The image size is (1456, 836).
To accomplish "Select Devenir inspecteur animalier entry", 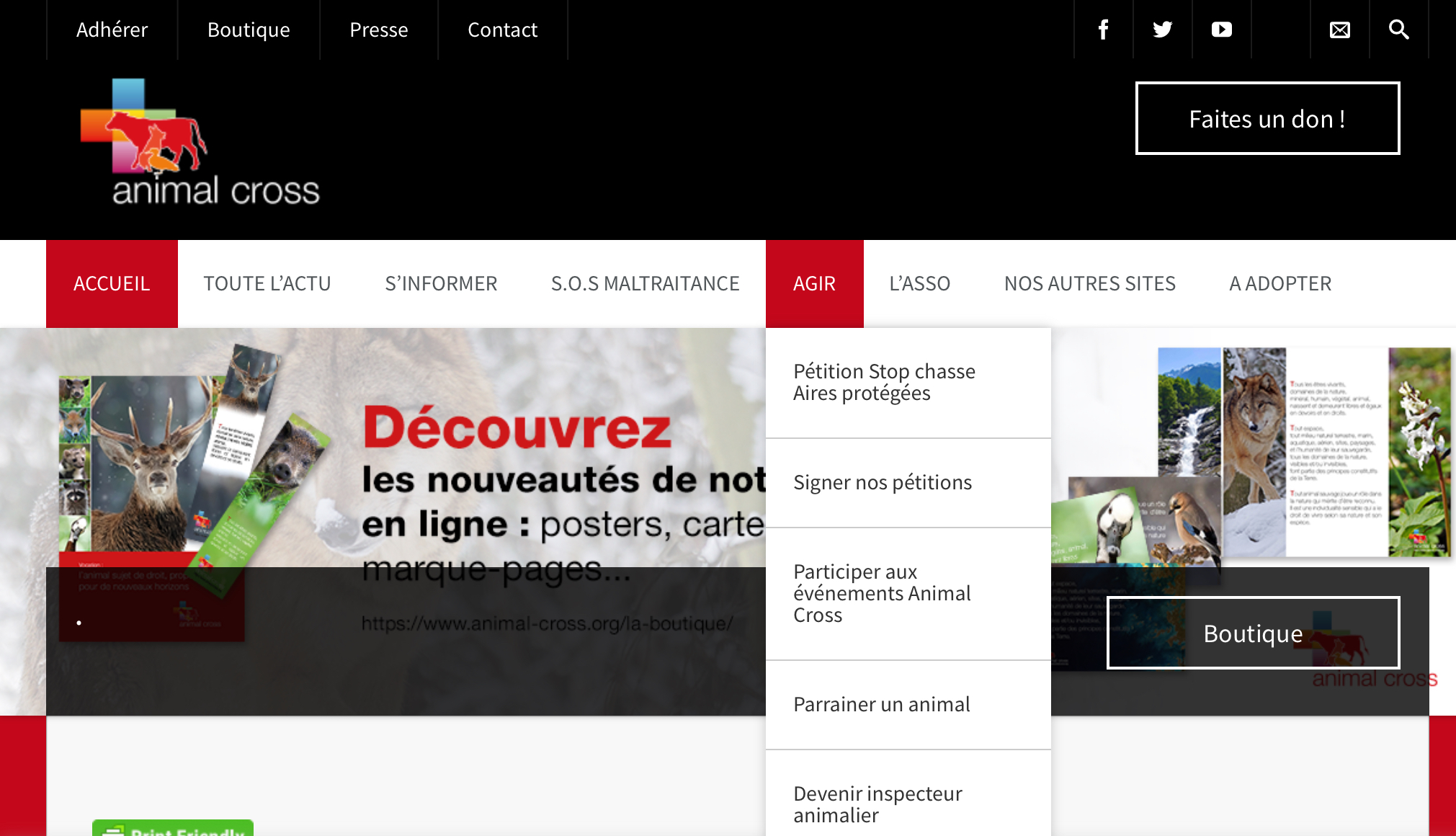I will [x=908, y=793].
